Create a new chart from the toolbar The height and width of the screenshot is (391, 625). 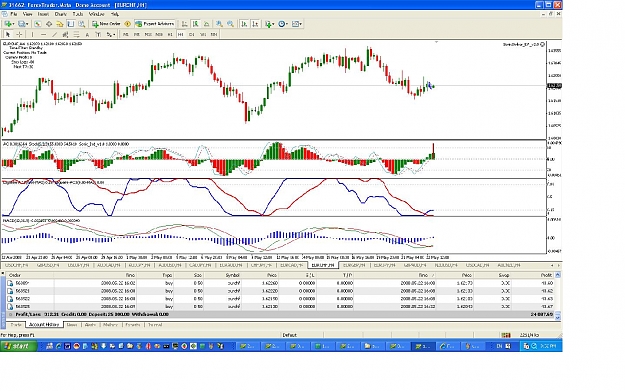tap(9, 24)
